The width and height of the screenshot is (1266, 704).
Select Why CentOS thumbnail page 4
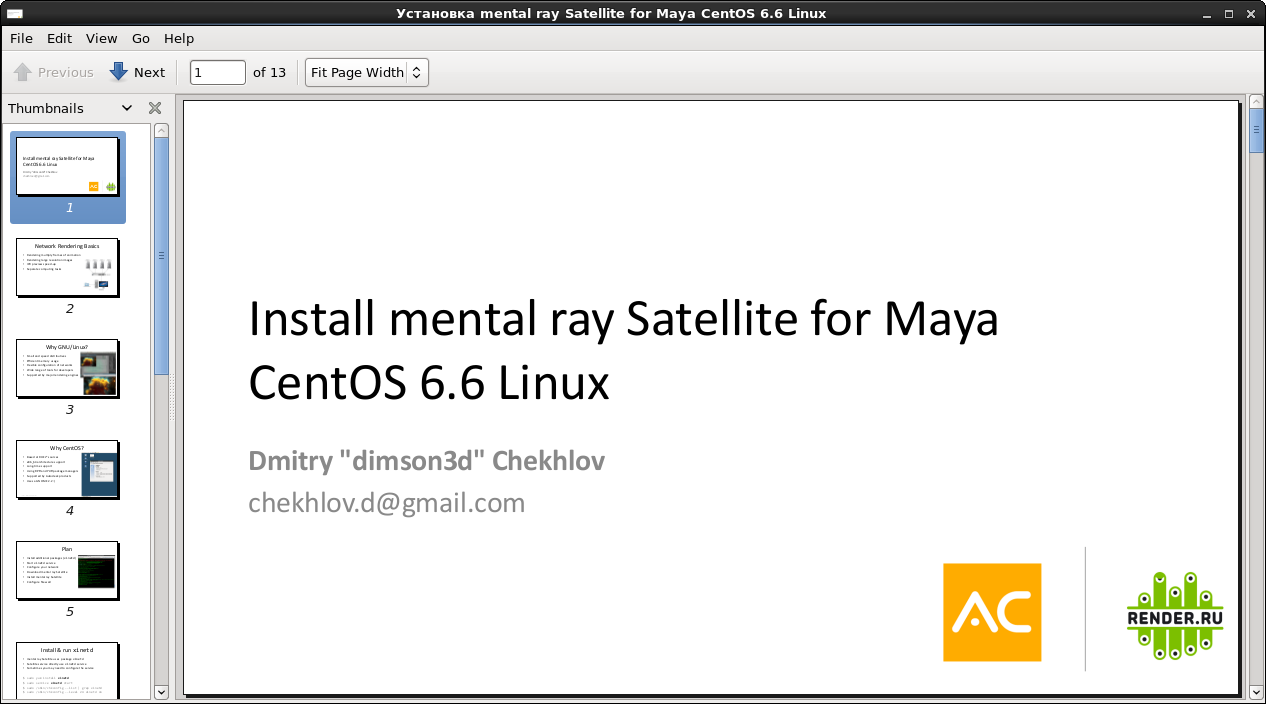68,469
